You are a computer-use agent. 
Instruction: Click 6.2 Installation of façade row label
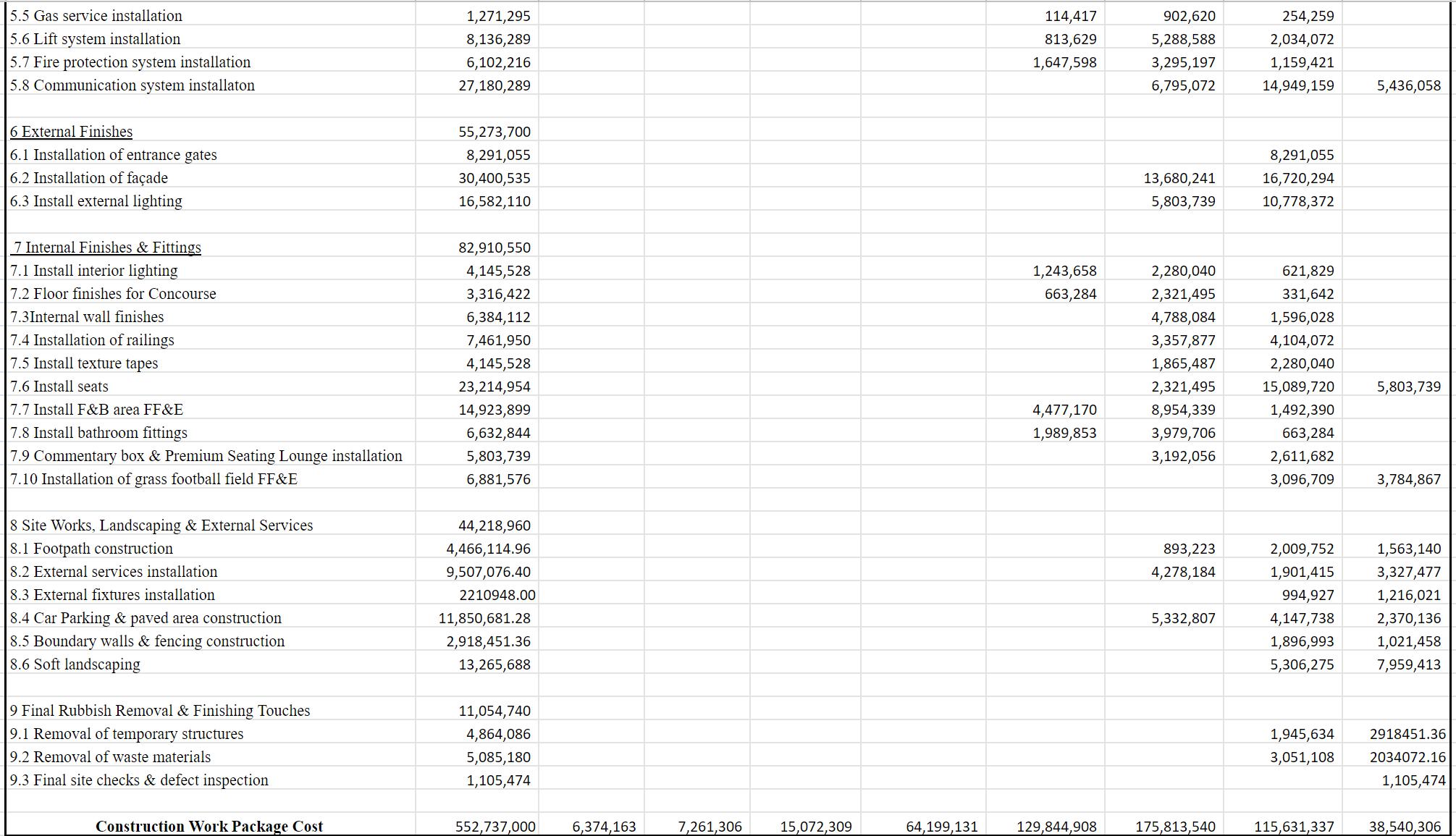[x=89, y=178]
